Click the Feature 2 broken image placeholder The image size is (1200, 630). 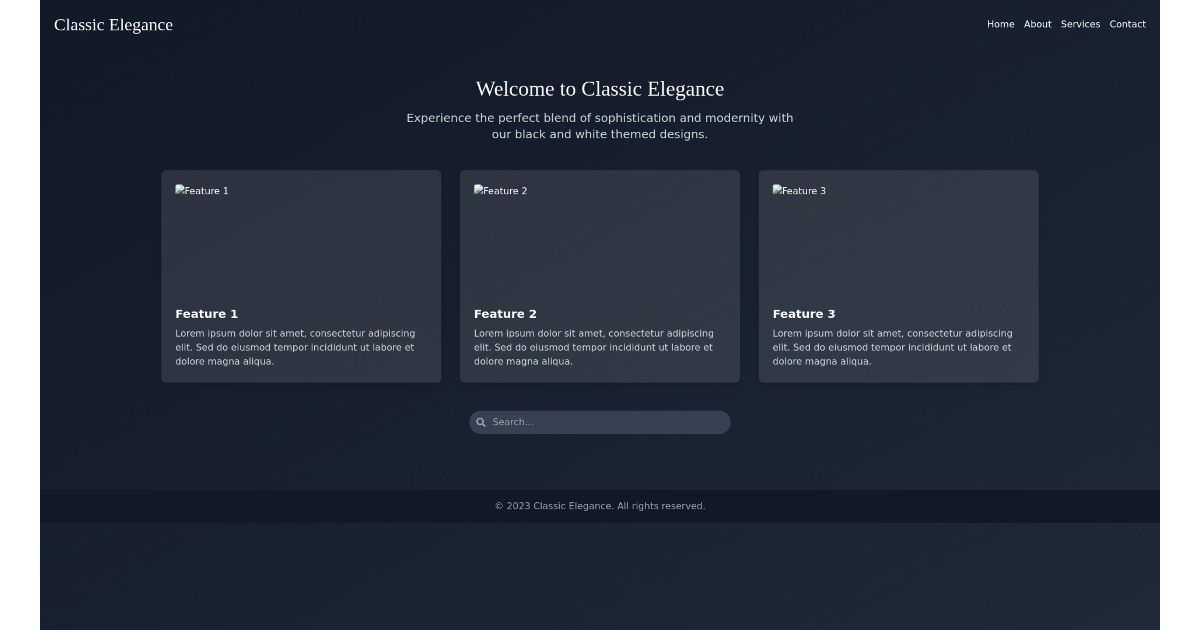500,191
